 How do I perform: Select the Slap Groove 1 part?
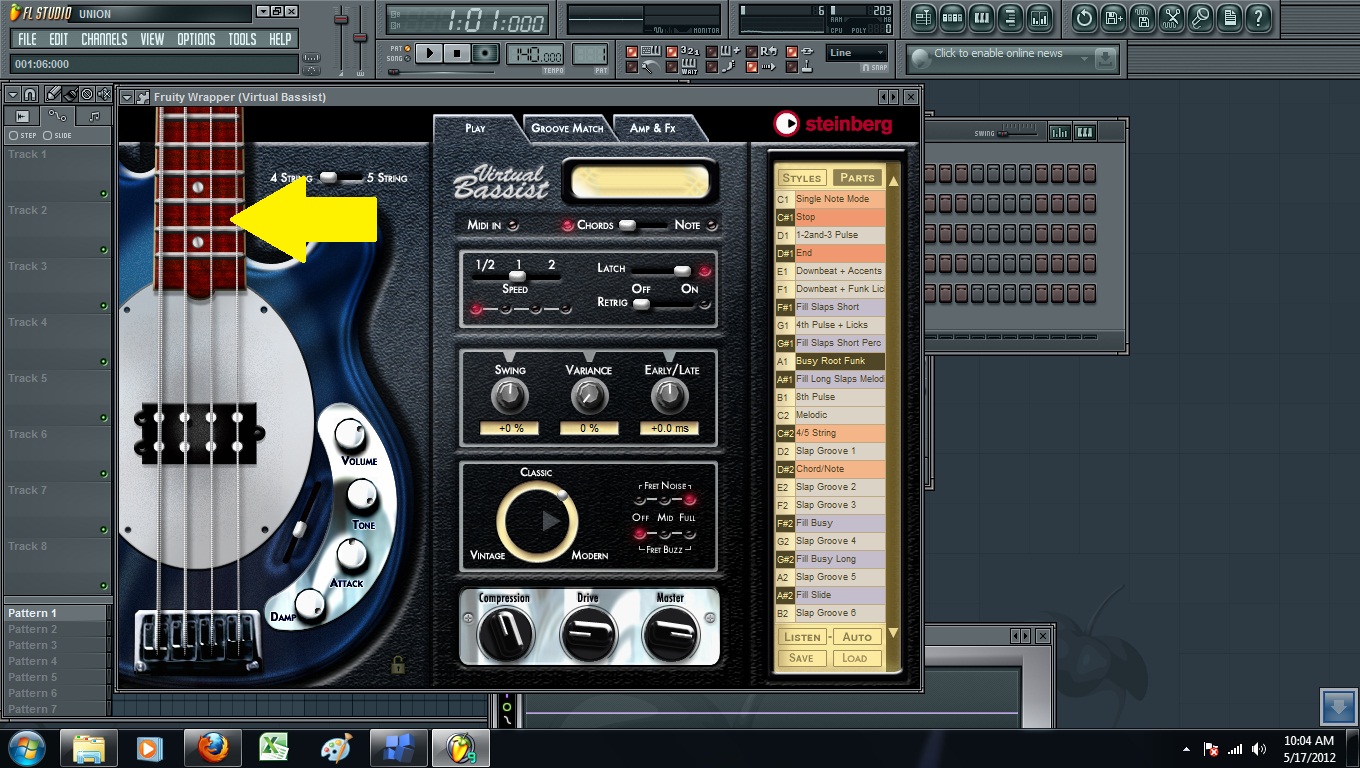[x=831, y=451]
